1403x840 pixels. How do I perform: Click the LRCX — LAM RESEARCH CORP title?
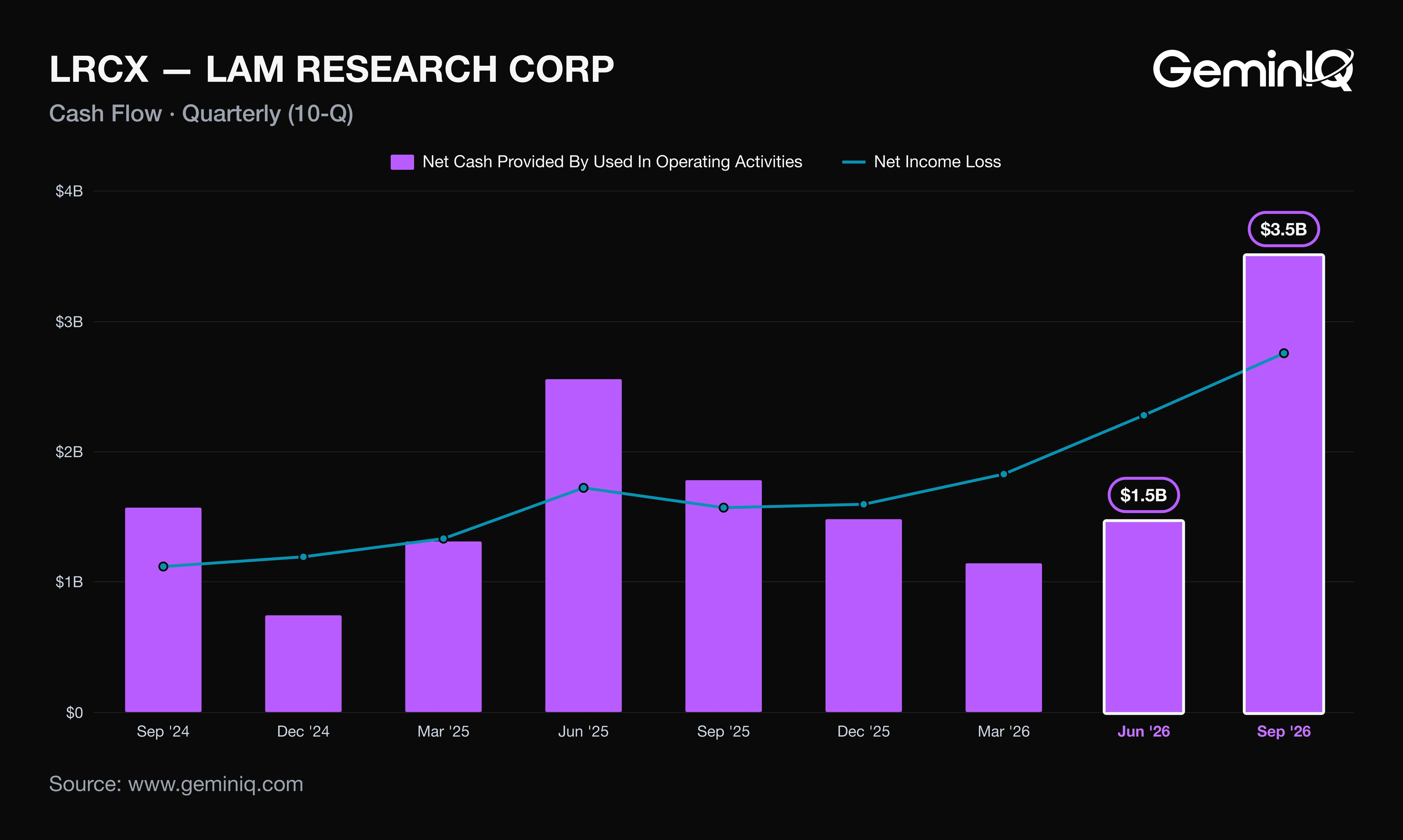pyautogui.click(x=332, y=69)
